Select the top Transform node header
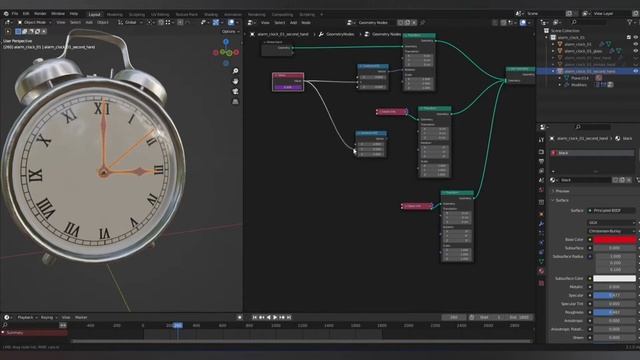This screenshot has height=360, width=640. tap(419, 36)
